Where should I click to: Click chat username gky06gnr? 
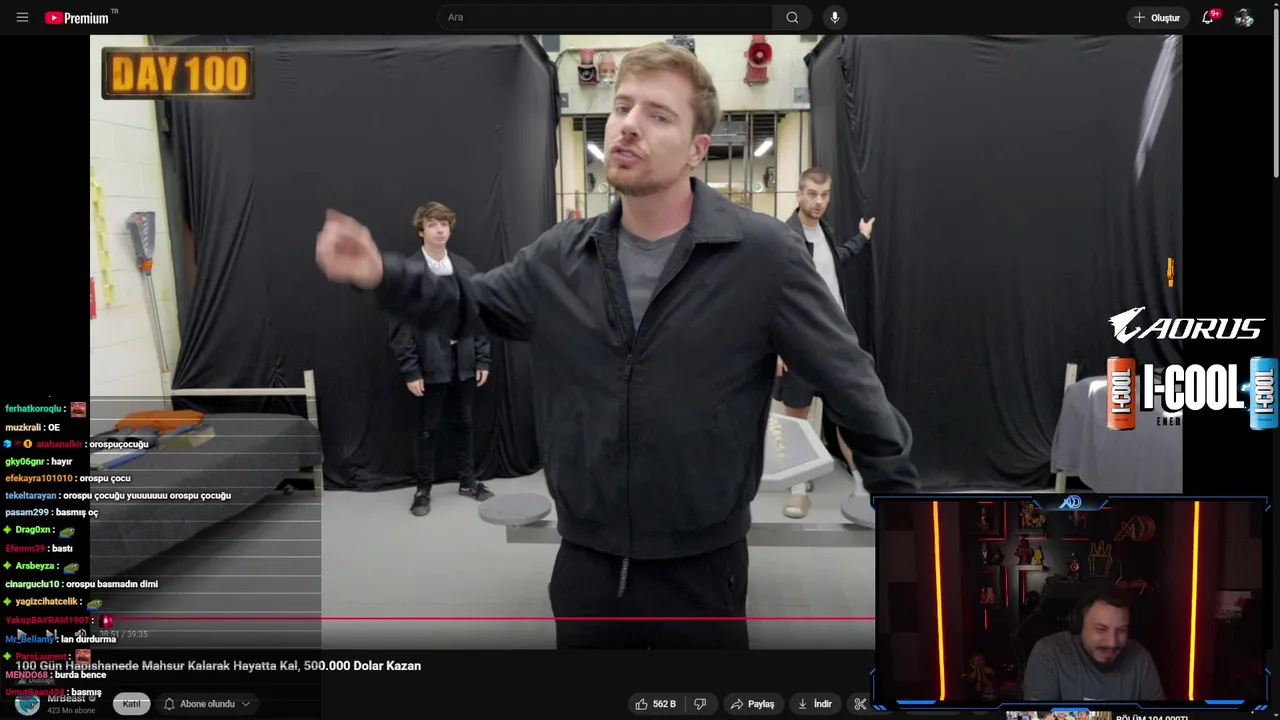pos(25,462)
